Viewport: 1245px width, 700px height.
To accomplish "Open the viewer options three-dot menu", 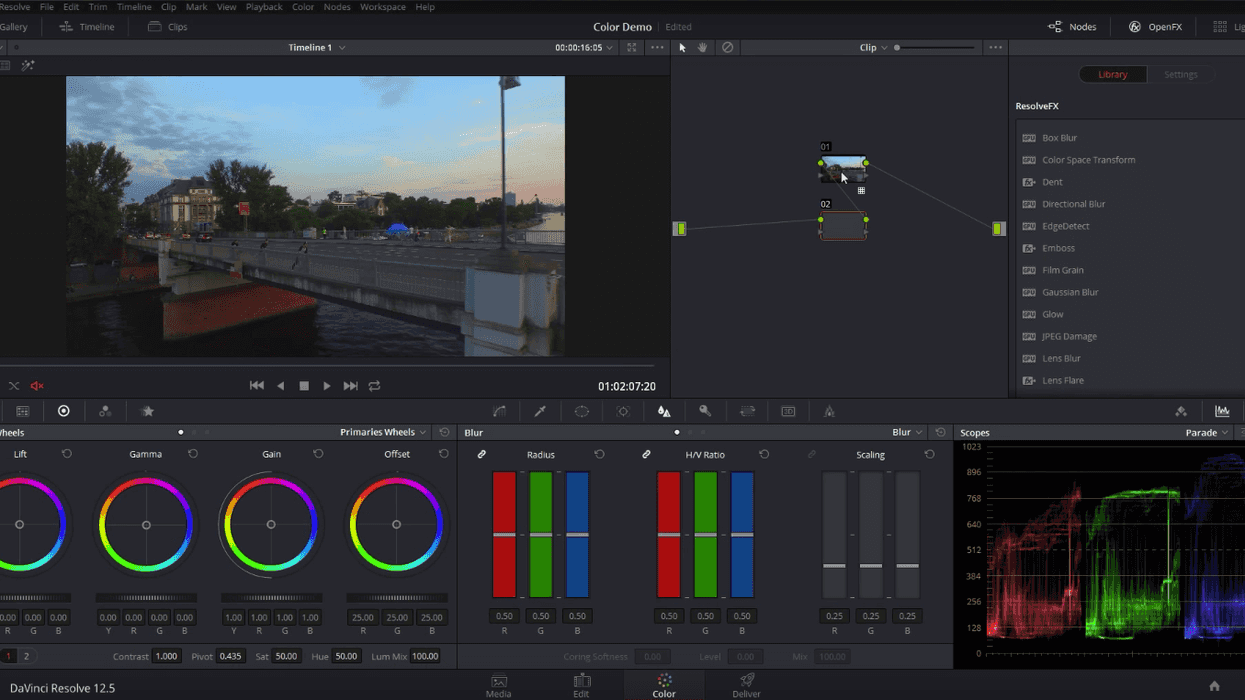I will pos(657,47).
